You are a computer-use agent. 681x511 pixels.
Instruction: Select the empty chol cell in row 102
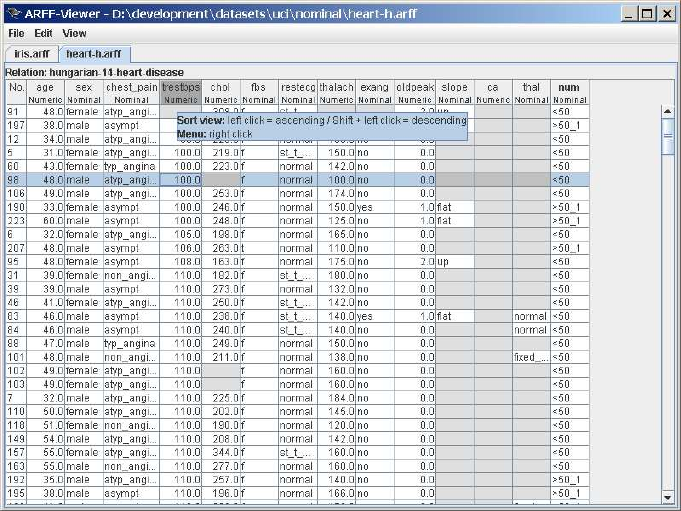click(221, 371)
